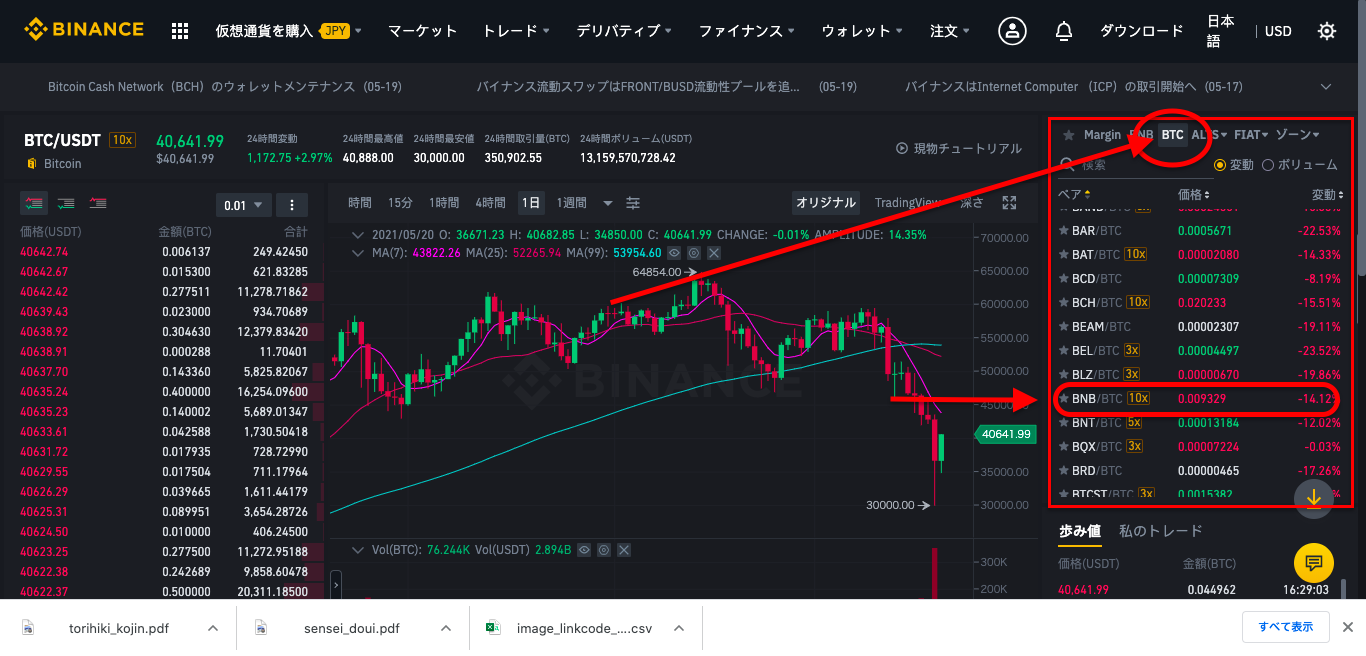Open notifications bell
Image resolution: width=1366 pixels, height=656 pixels.
tap(1064, 31)
